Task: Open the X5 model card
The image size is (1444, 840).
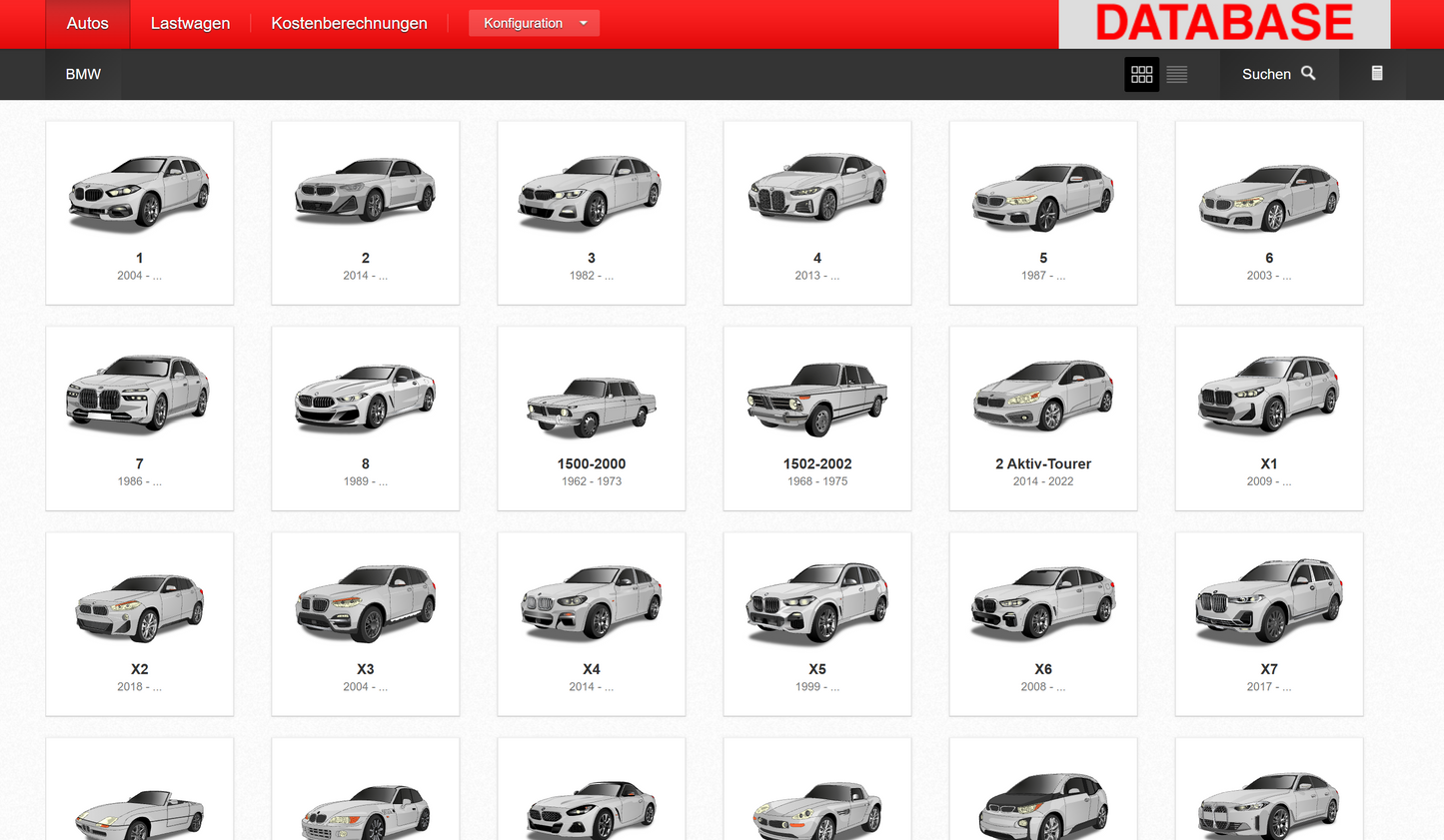Action: [x=817, y=624]
